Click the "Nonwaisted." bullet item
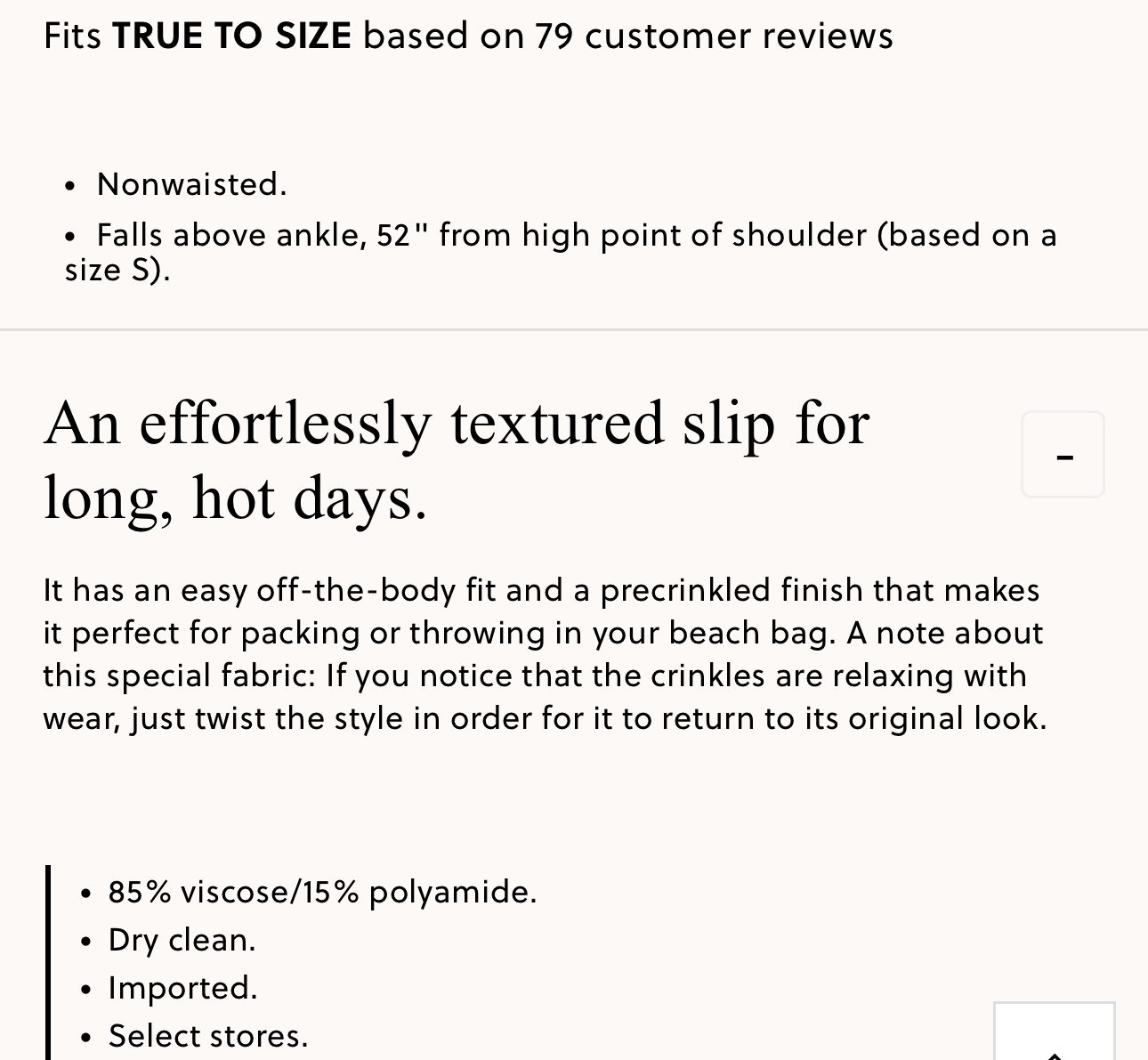Screen dimensions: 1148x1060 tap(192, 184)
